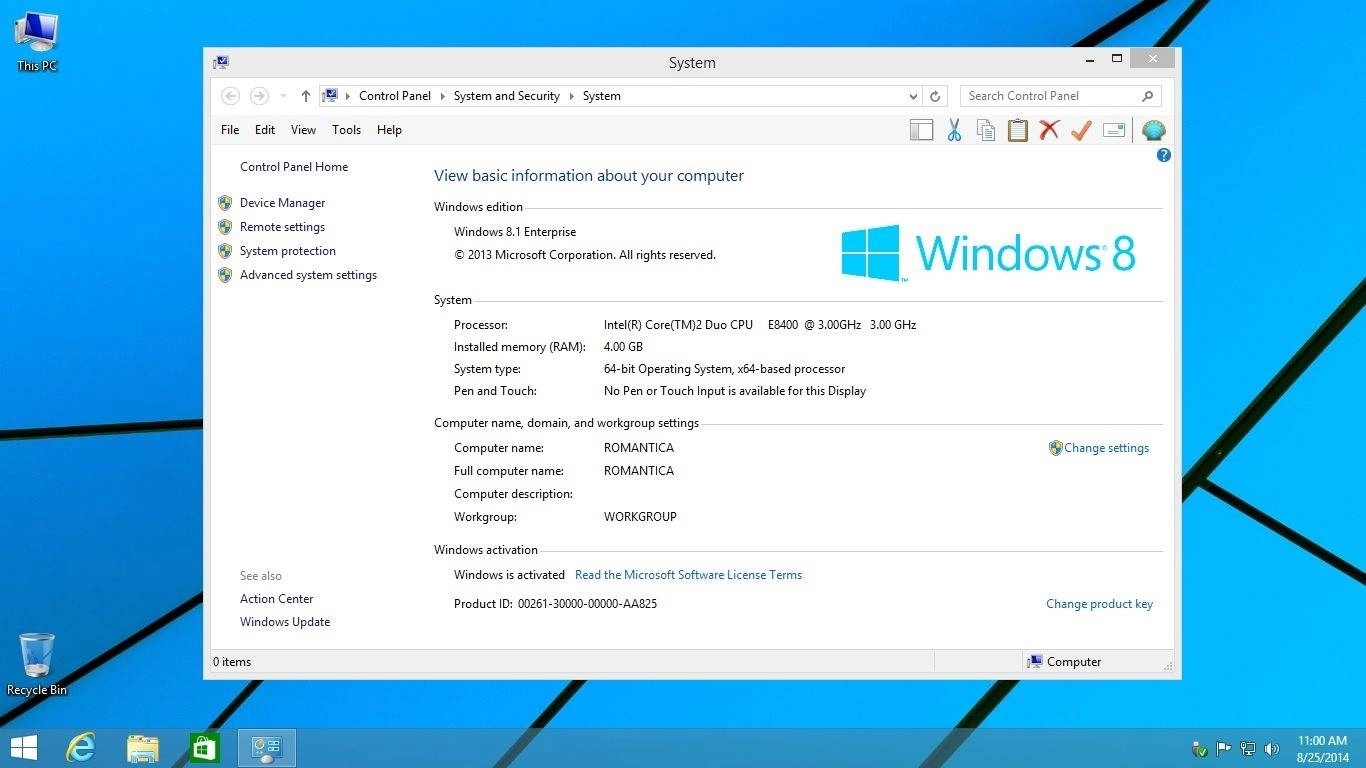Open the File menu
1366x768 pixels.
click(x=230, y=130)
